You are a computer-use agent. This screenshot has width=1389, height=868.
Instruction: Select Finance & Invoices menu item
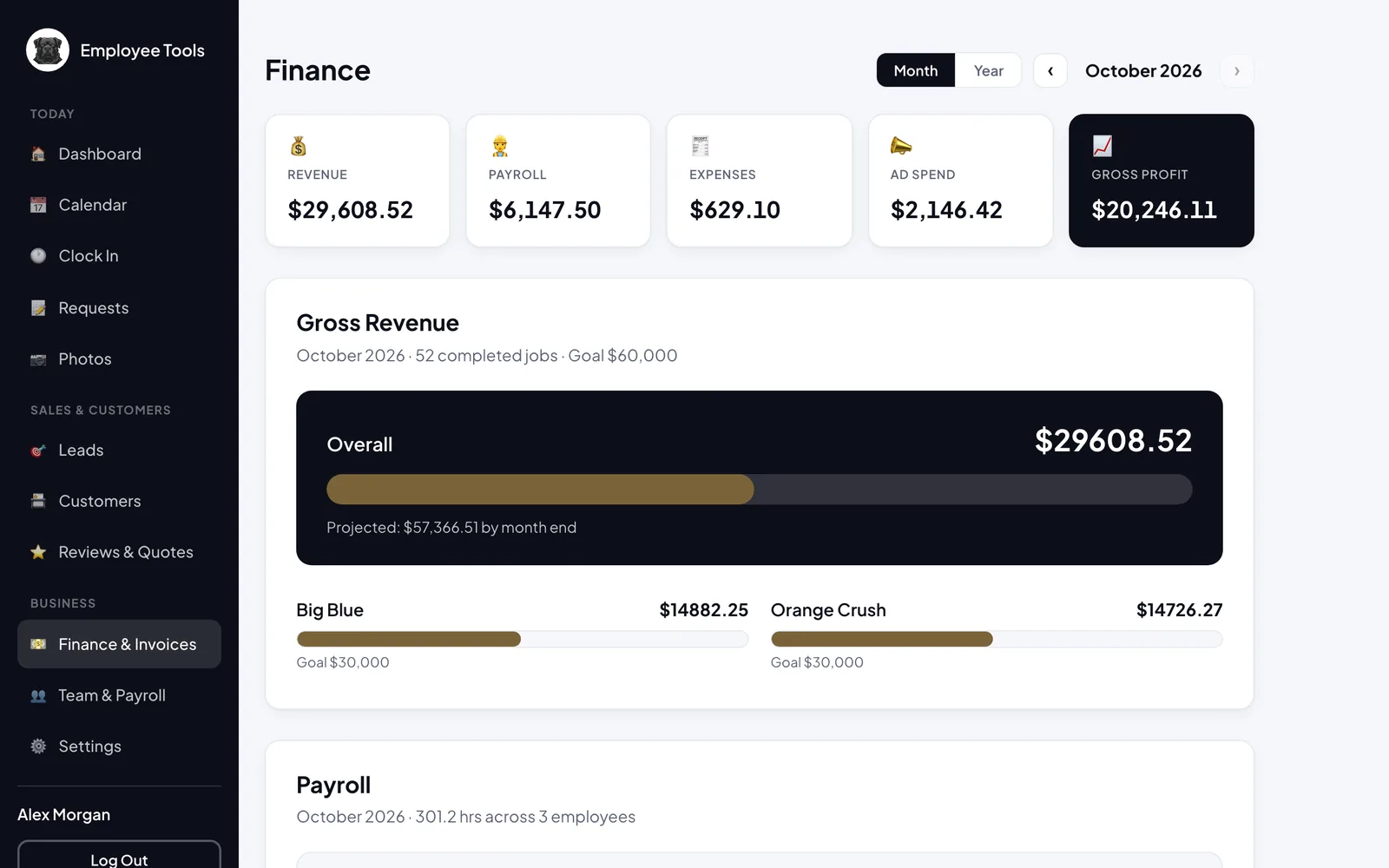pyautogui.click(x=119, y=644)
